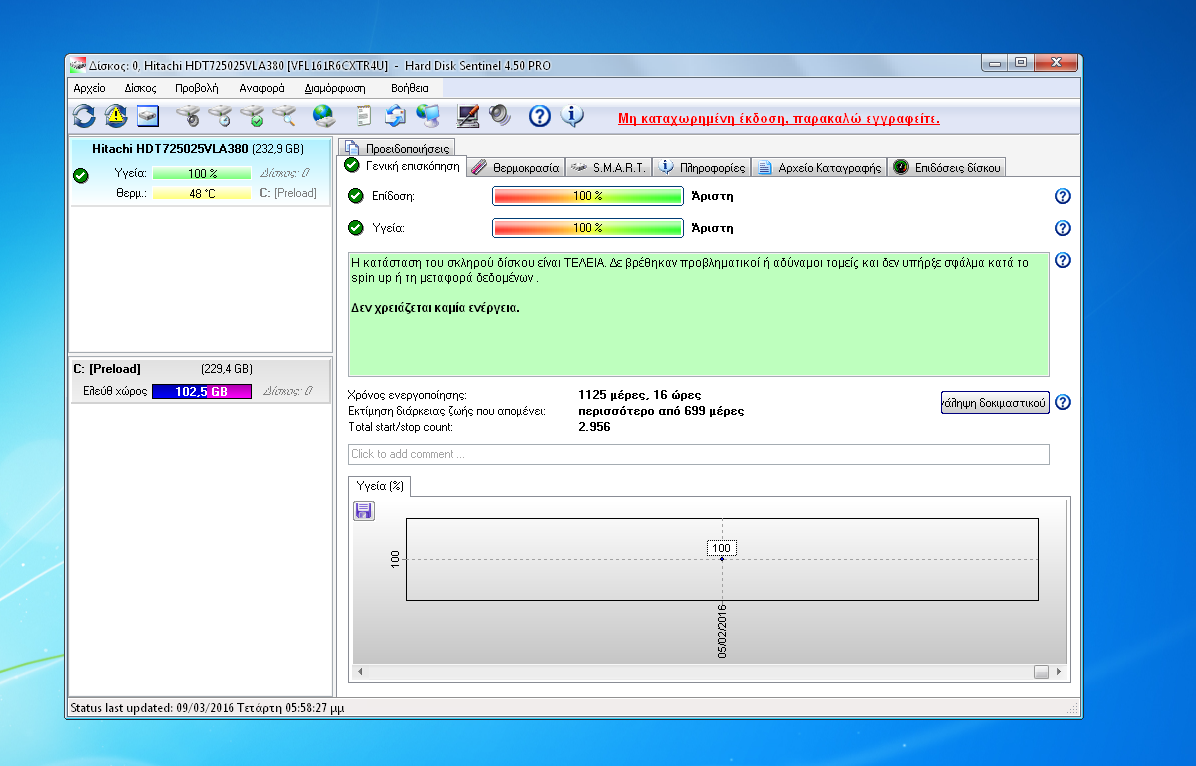Switch to the Προειδοποιήσεις tab

(x=397, y=147)
